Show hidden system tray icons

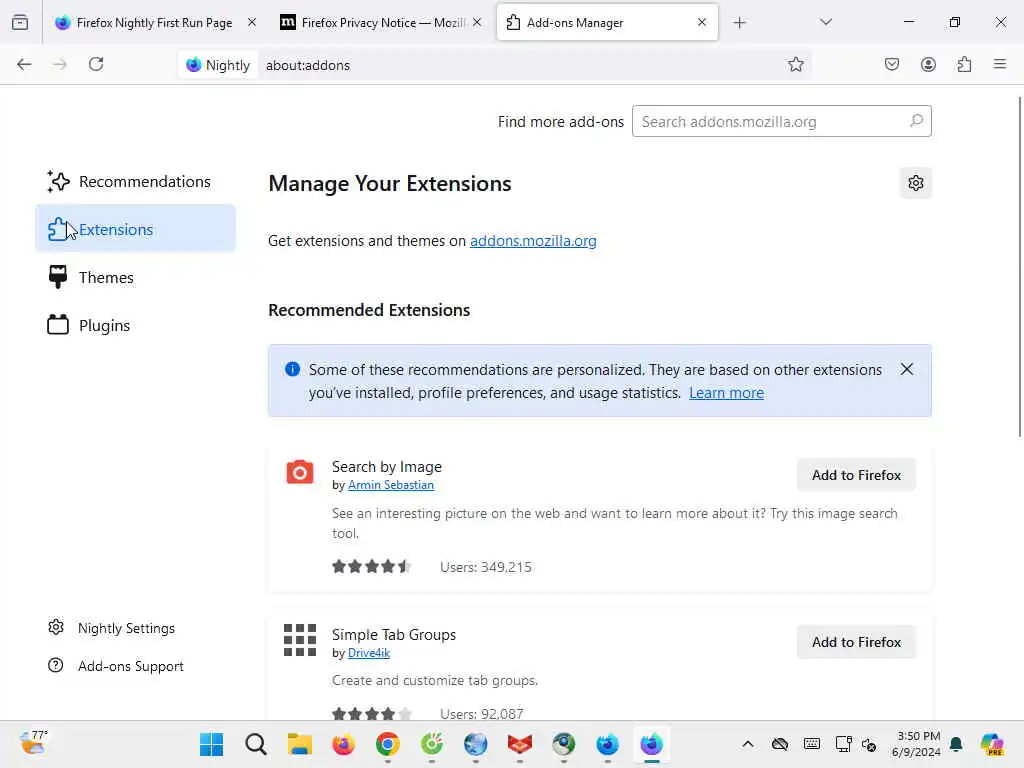748,744
